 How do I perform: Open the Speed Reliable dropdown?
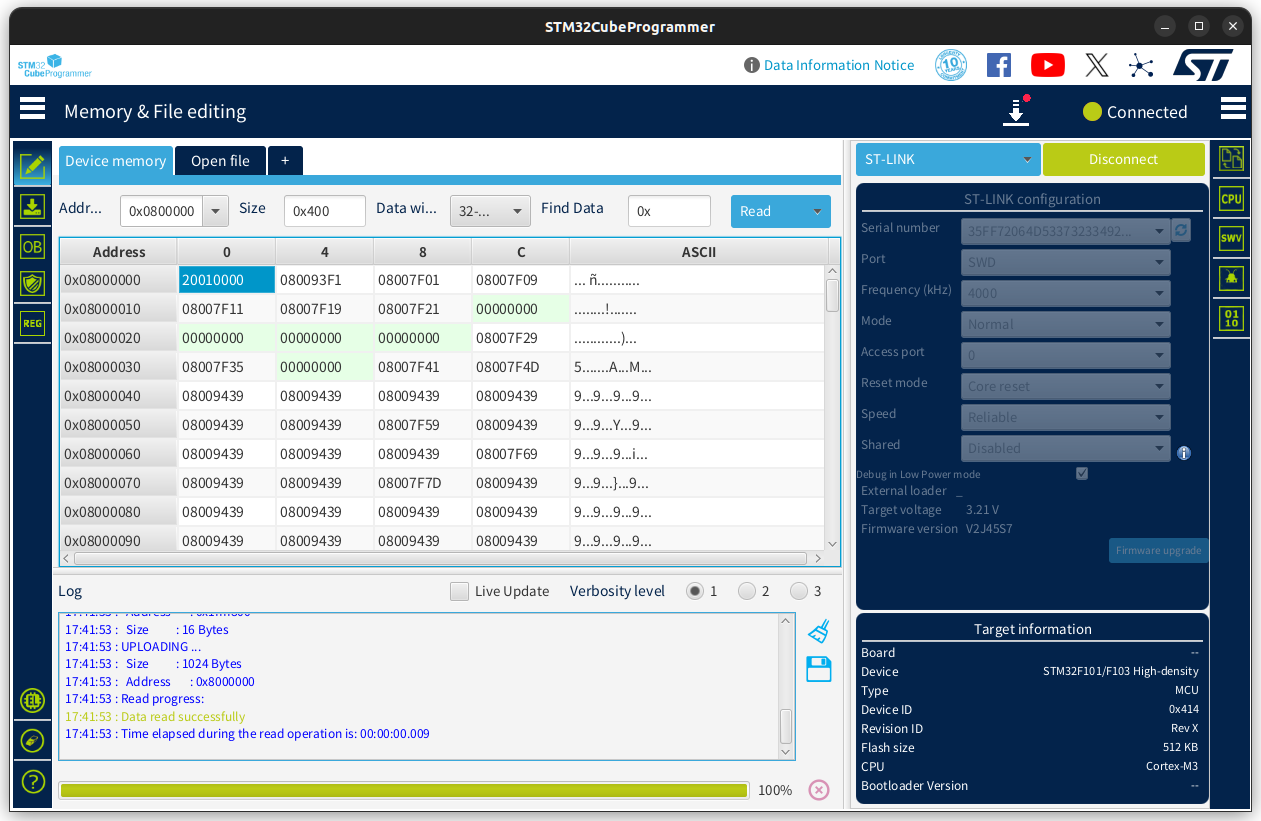pos(1065,417)
